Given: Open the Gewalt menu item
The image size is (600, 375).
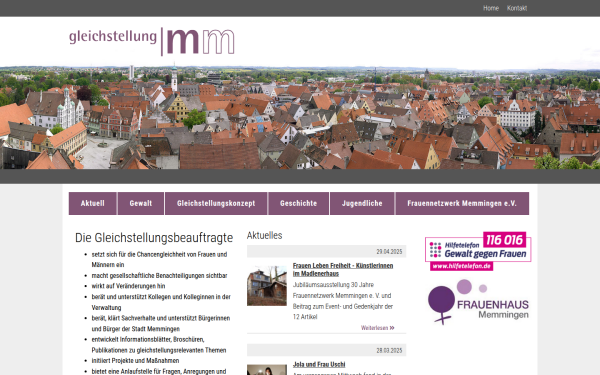Looking at the screenshot, I should point(141,204).
